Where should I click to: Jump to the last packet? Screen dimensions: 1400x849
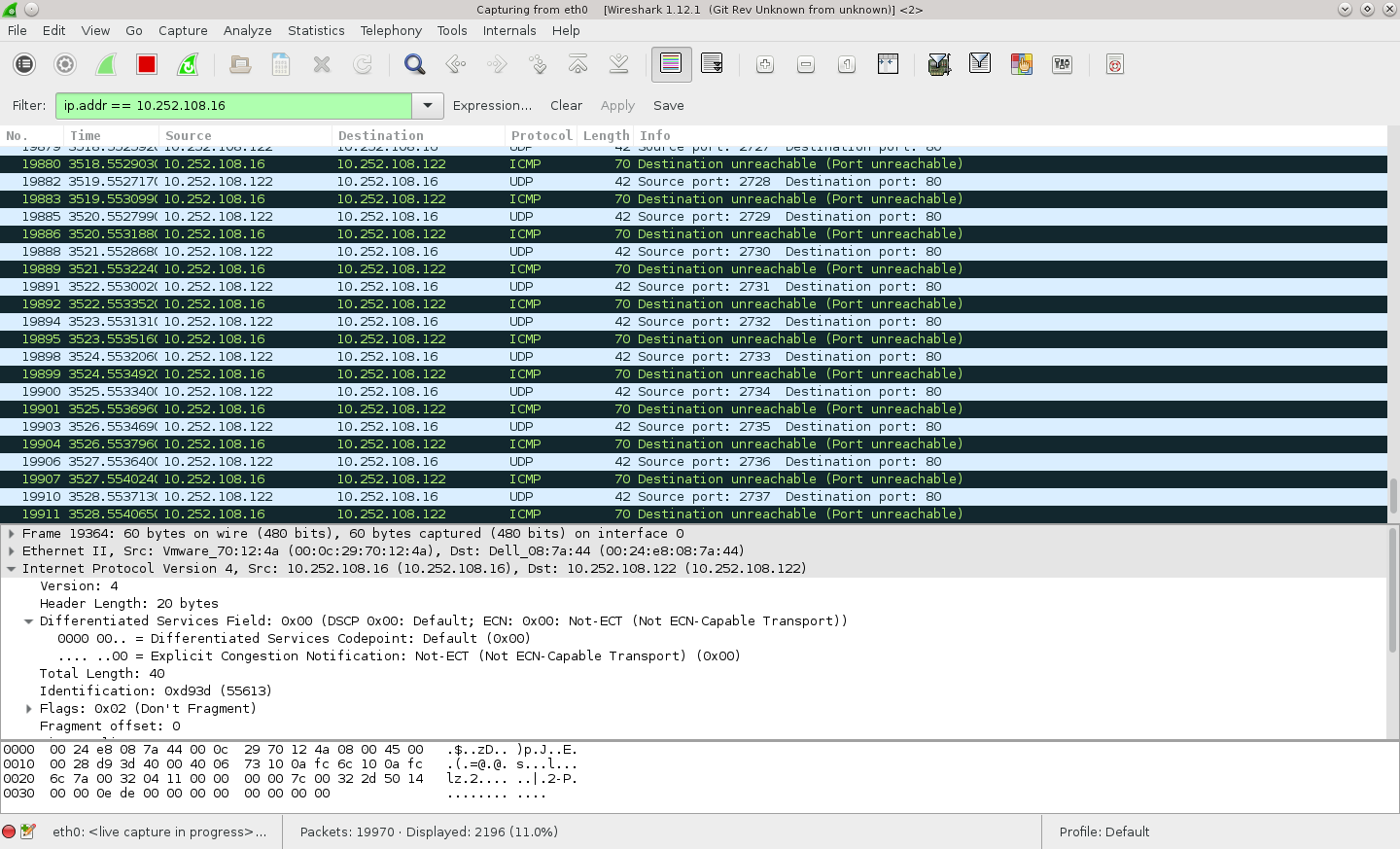[618, 64]
